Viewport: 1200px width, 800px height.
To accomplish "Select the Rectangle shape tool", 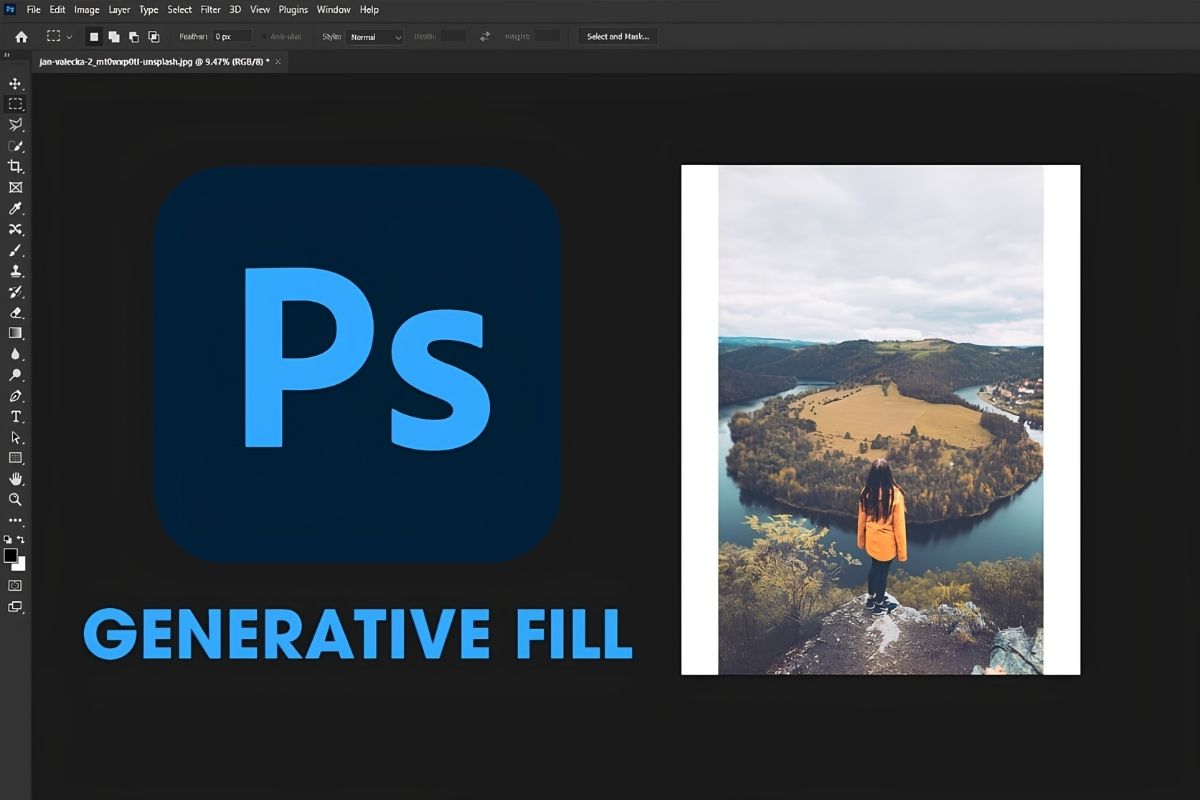I will 15,458.
